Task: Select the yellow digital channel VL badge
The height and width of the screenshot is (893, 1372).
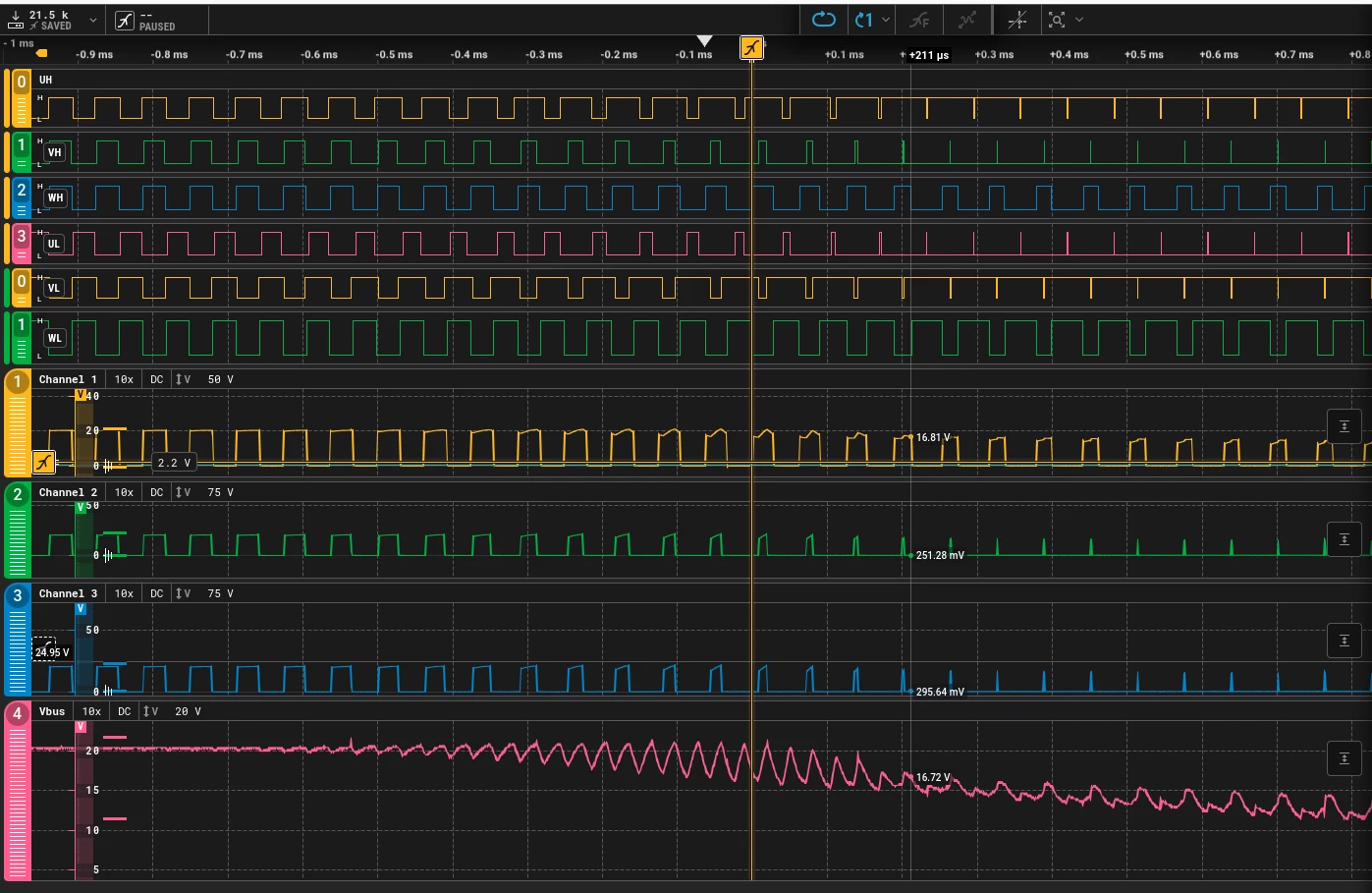Action: [x=21, y=288]
